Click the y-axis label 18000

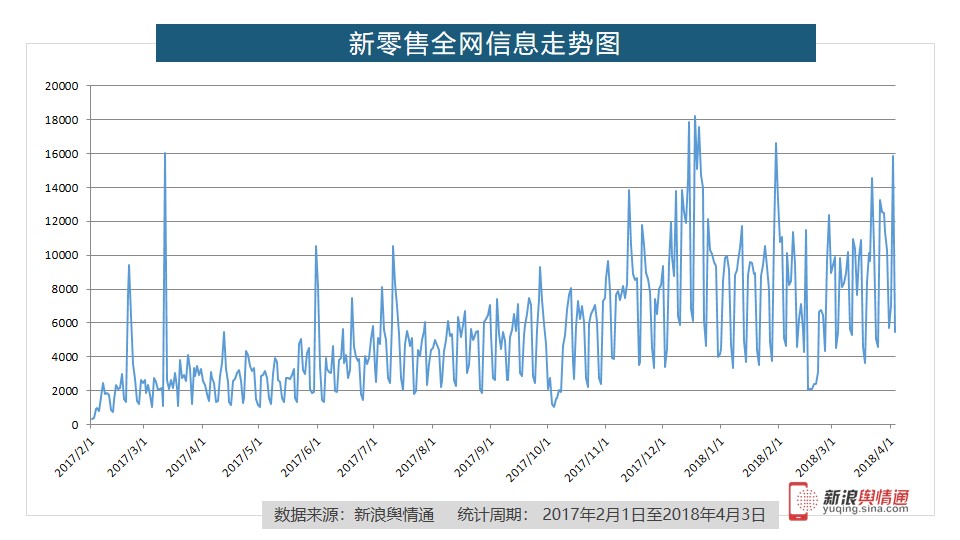tap(61, 120)
